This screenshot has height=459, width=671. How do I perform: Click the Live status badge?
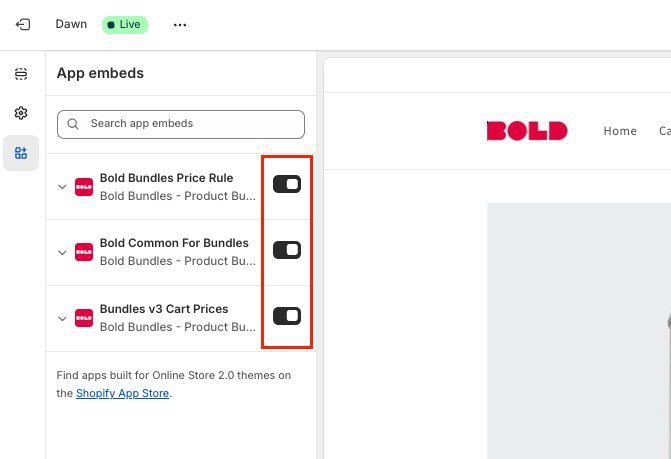pyautogui.click(x=125, y=25)
